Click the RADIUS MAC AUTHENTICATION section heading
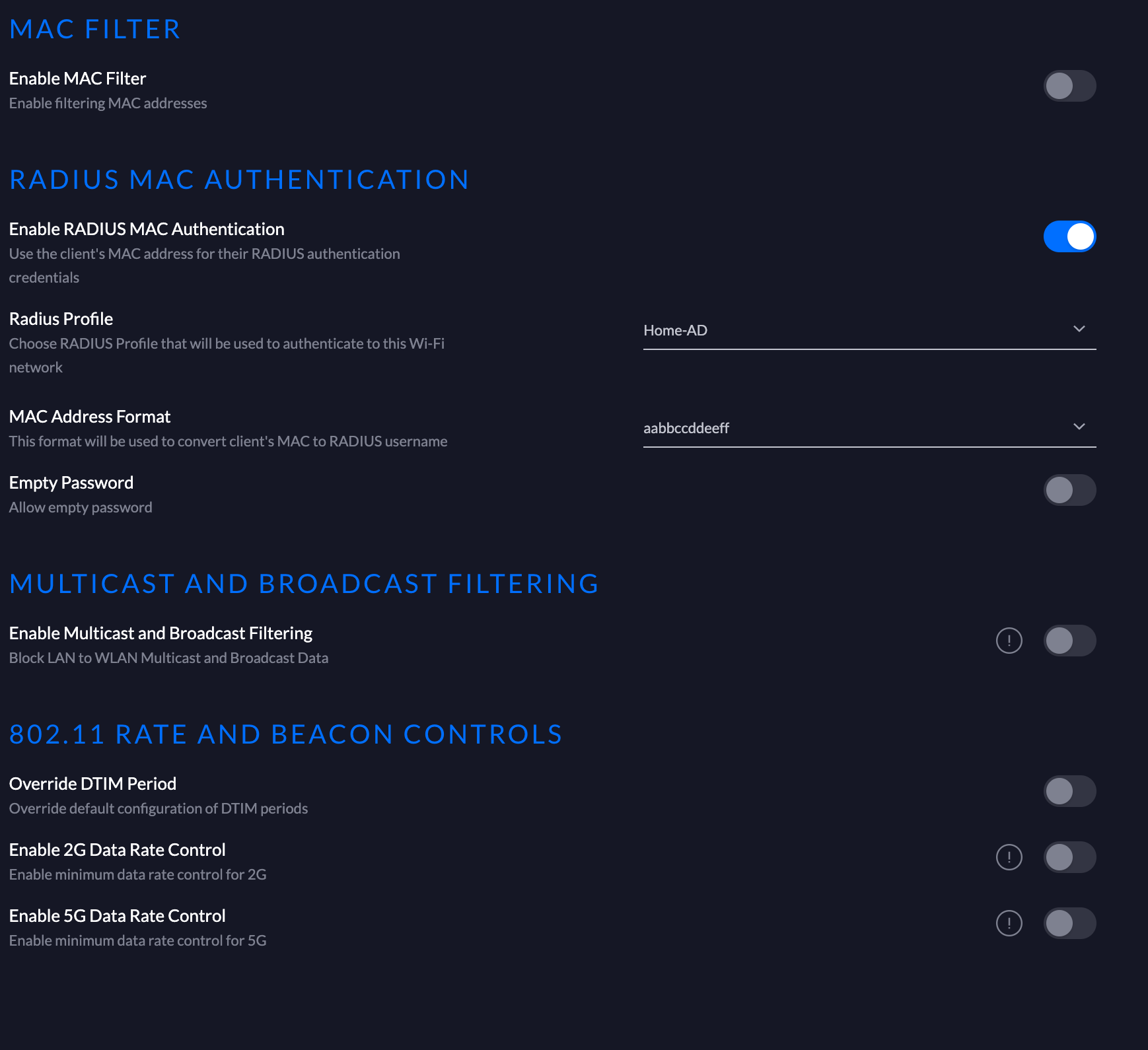This screenshot has height=1050, width=1148. [x=239, y=180]
